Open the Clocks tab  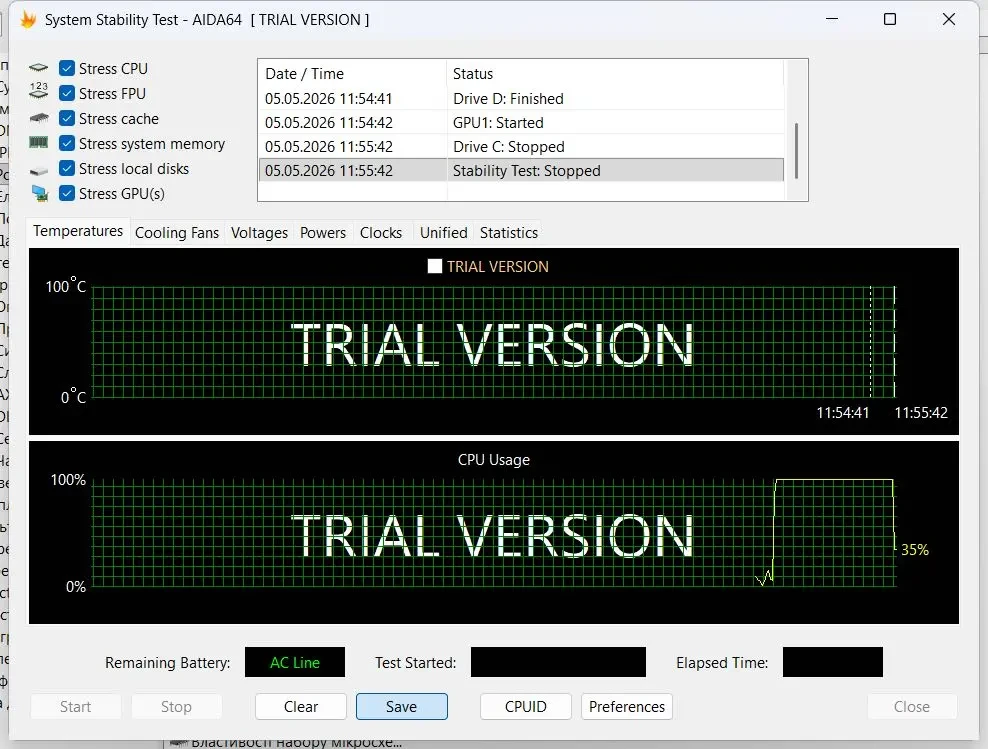tap(381, 233)
